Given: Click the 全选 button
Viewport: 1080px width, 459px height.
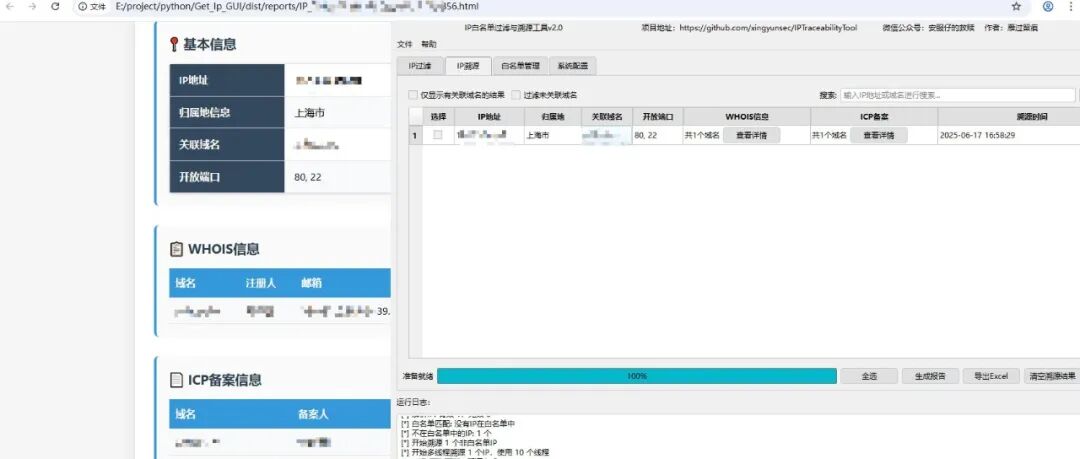Looking at the screenshot, I should point(869,376).
